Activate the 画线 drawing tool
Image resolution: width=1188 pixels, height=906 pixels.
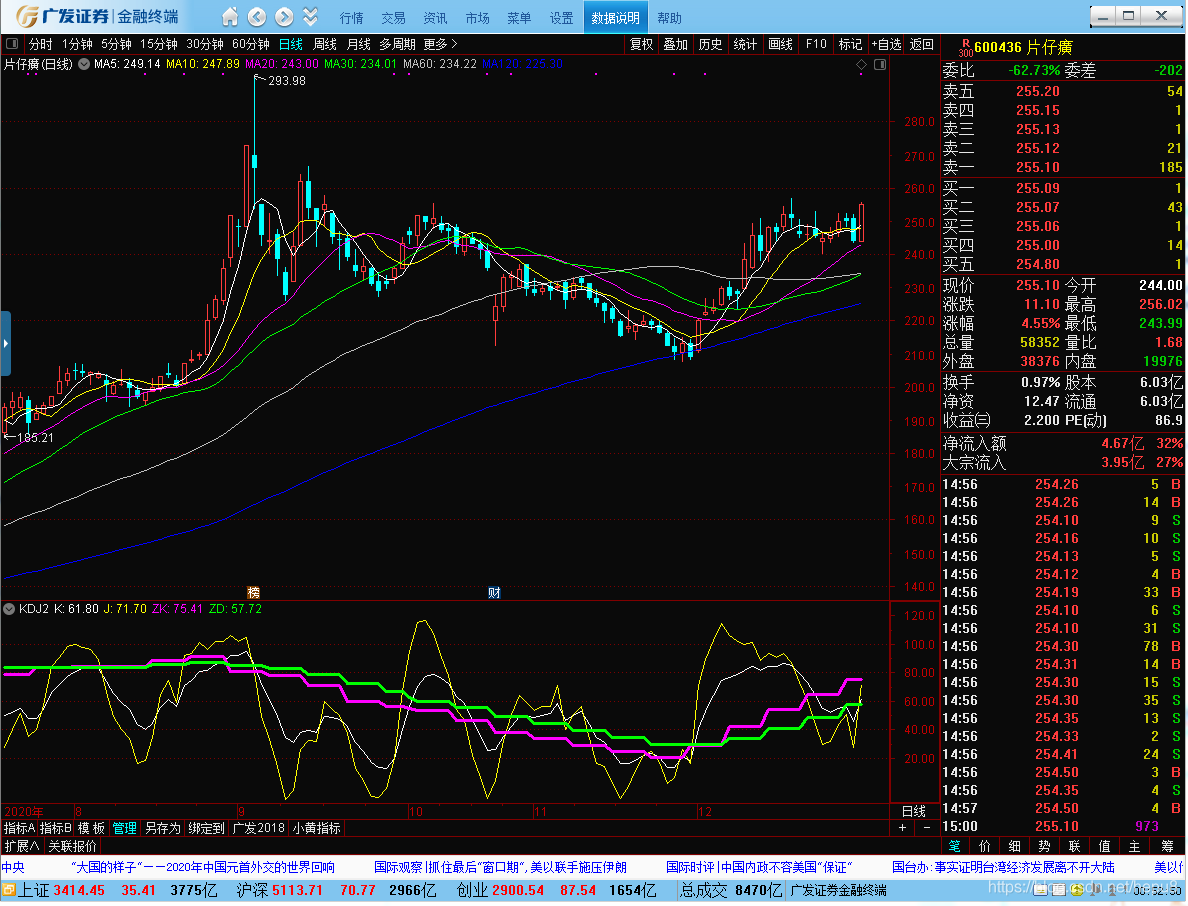tap(780, 44)
